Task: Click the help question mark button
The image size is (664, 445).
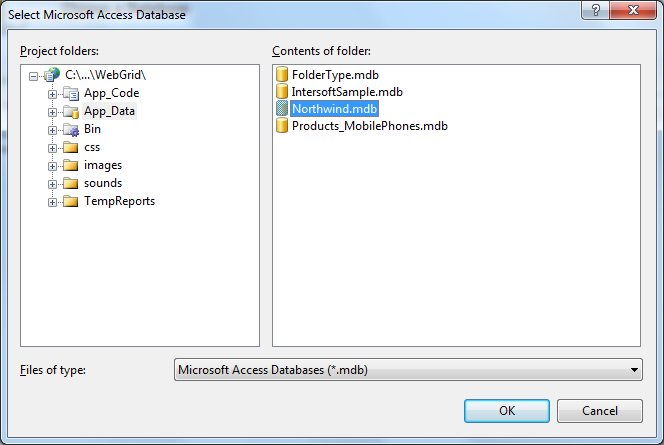Action: pyautogui.click(x=596, y=11)
